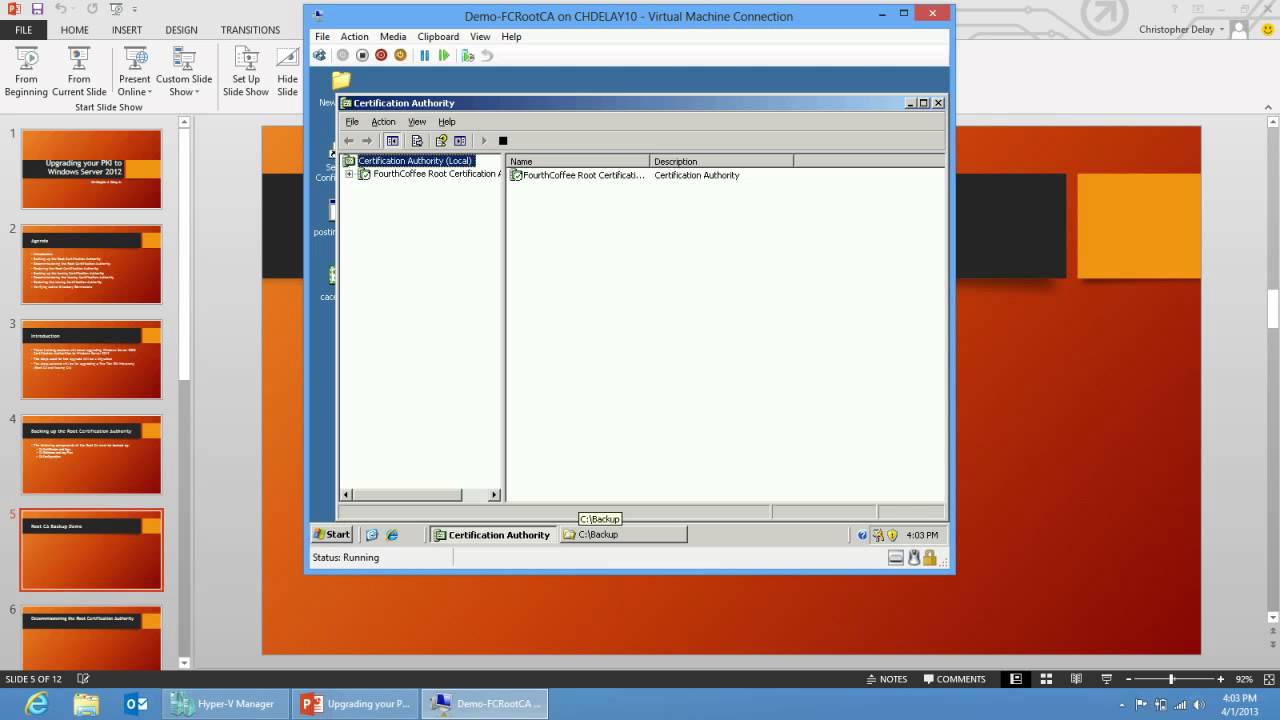Open VM Connection Clipboard menu
The image size is (1280, 720).
click(x=439, y=36)
